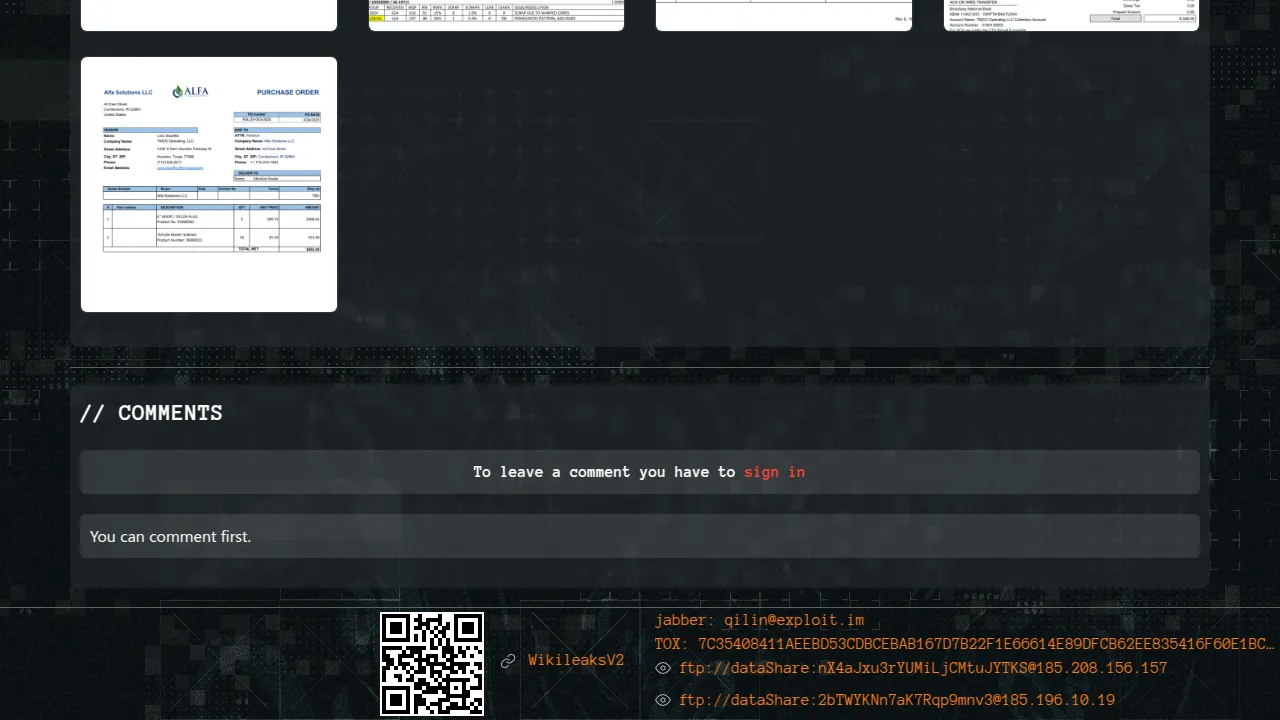Click the FTP link ending in 185.196.10.19
The image size is (1280, 720).
(897, 701)
